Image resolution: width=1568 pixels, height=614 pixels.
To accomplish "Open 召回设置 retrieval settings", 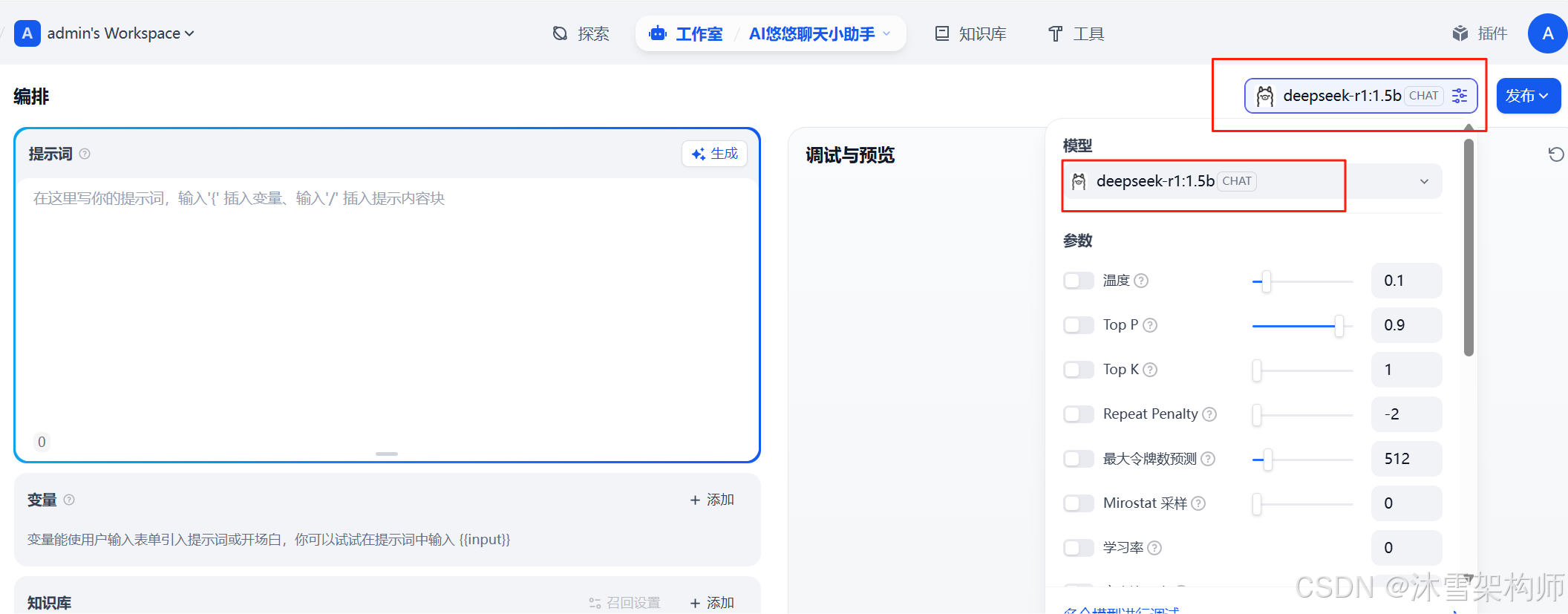I will point(624,602).
